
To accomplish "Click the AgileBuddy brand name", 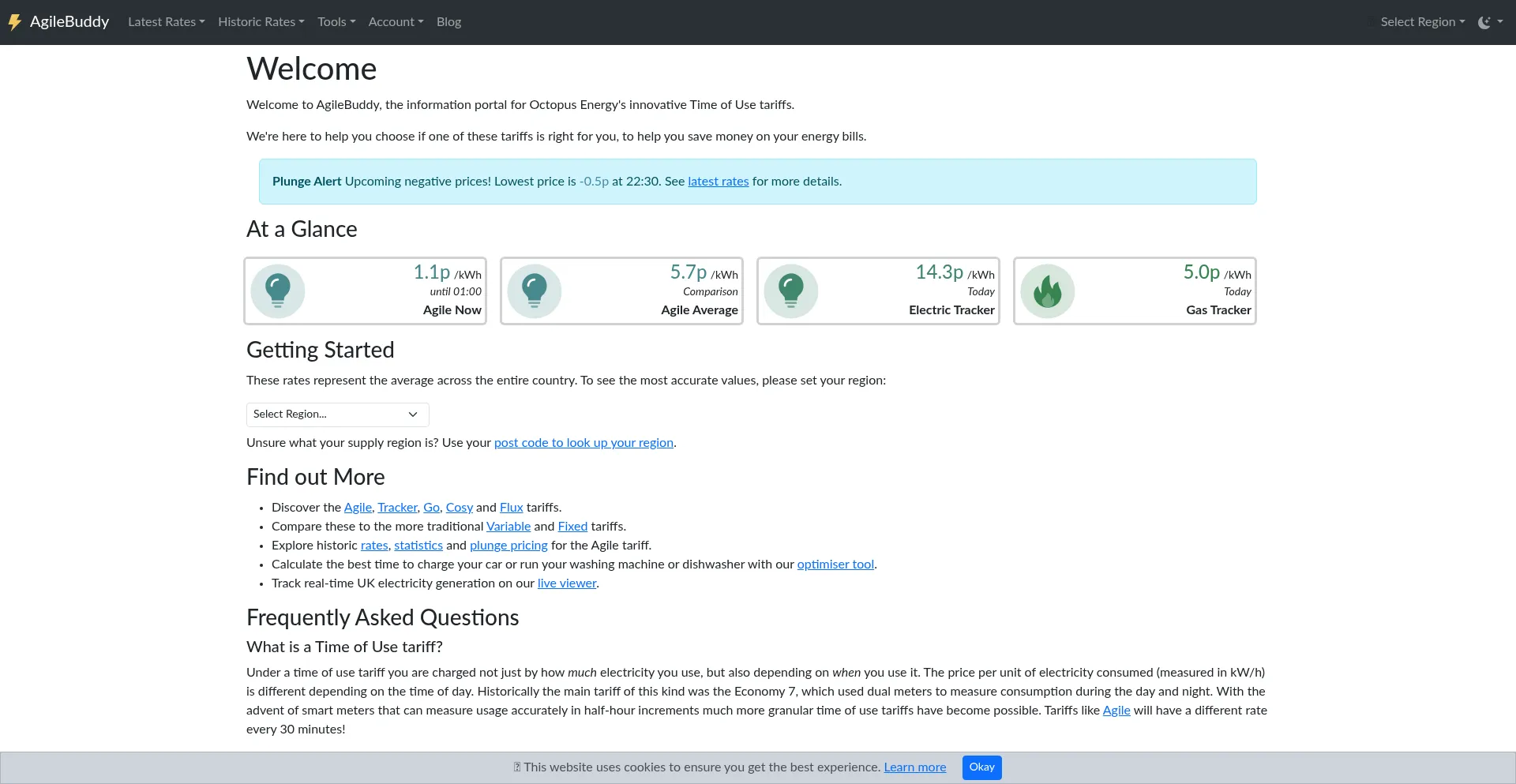I will click(x=69, y=22).
